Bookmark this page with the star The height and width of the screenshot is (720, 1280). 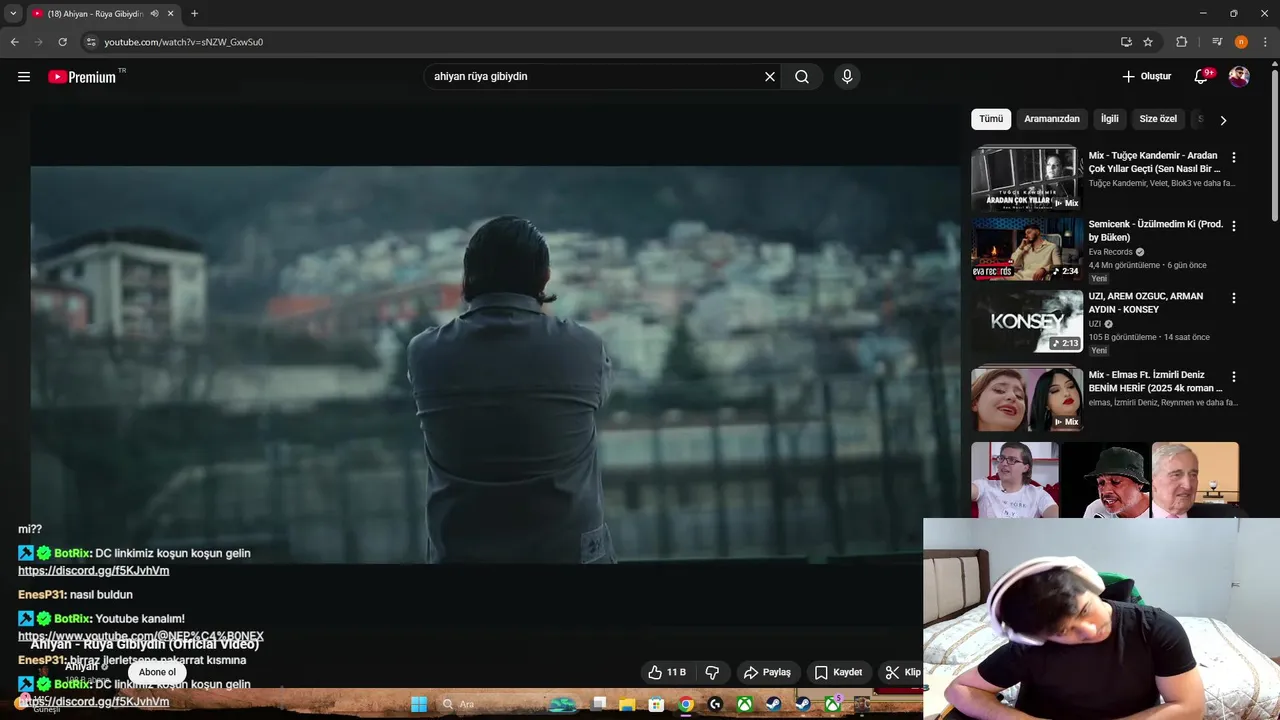(1148, 42)
